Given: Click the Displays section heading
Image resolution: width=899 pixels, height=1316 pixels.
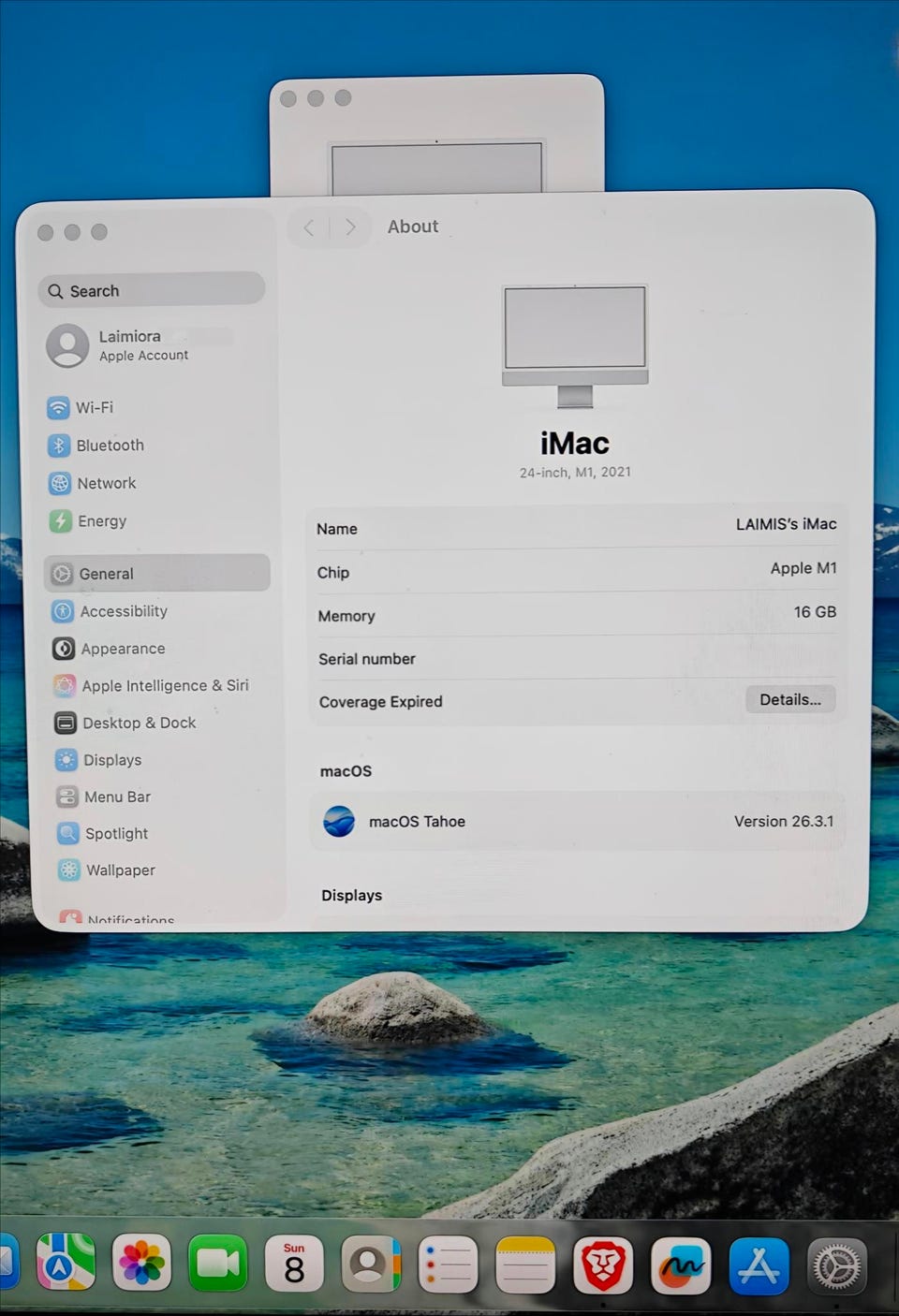Looking at the screenshot, I should [351, 895].
